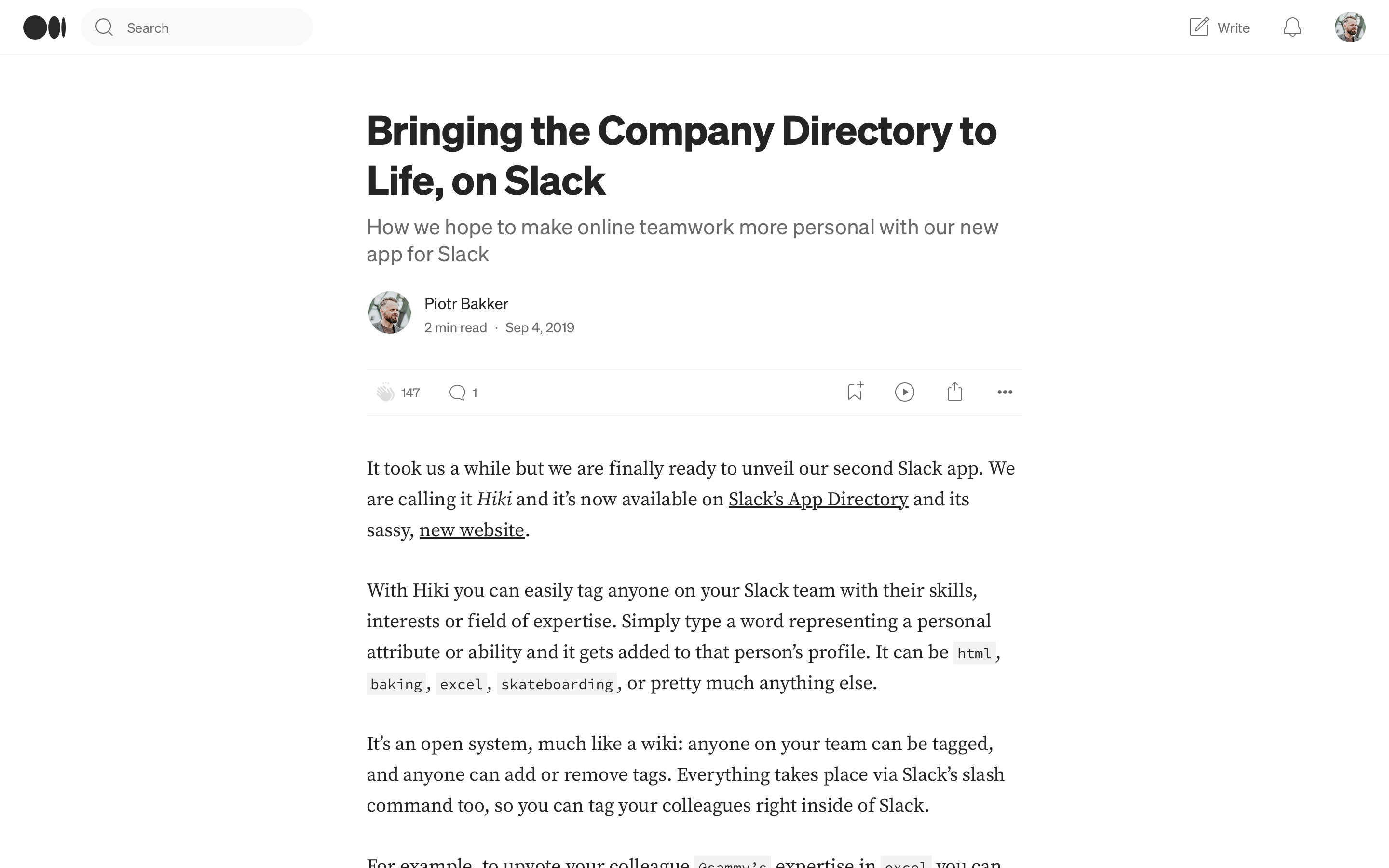The height and width of the screenshot is (868, 1389).
Task: Open the more options ellipsis icon
Action: tap(1005, 391)
